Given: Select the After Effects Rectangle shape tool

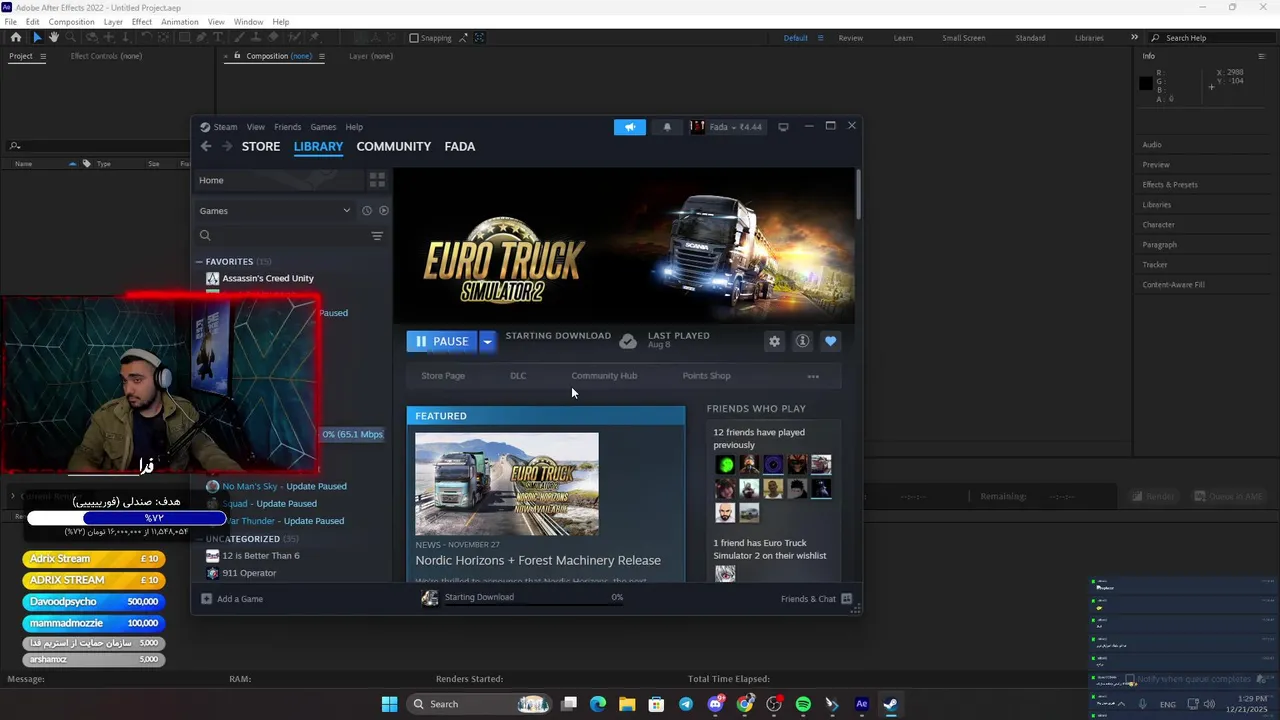Looking at the screenshot, I should [x=185, y=38].
